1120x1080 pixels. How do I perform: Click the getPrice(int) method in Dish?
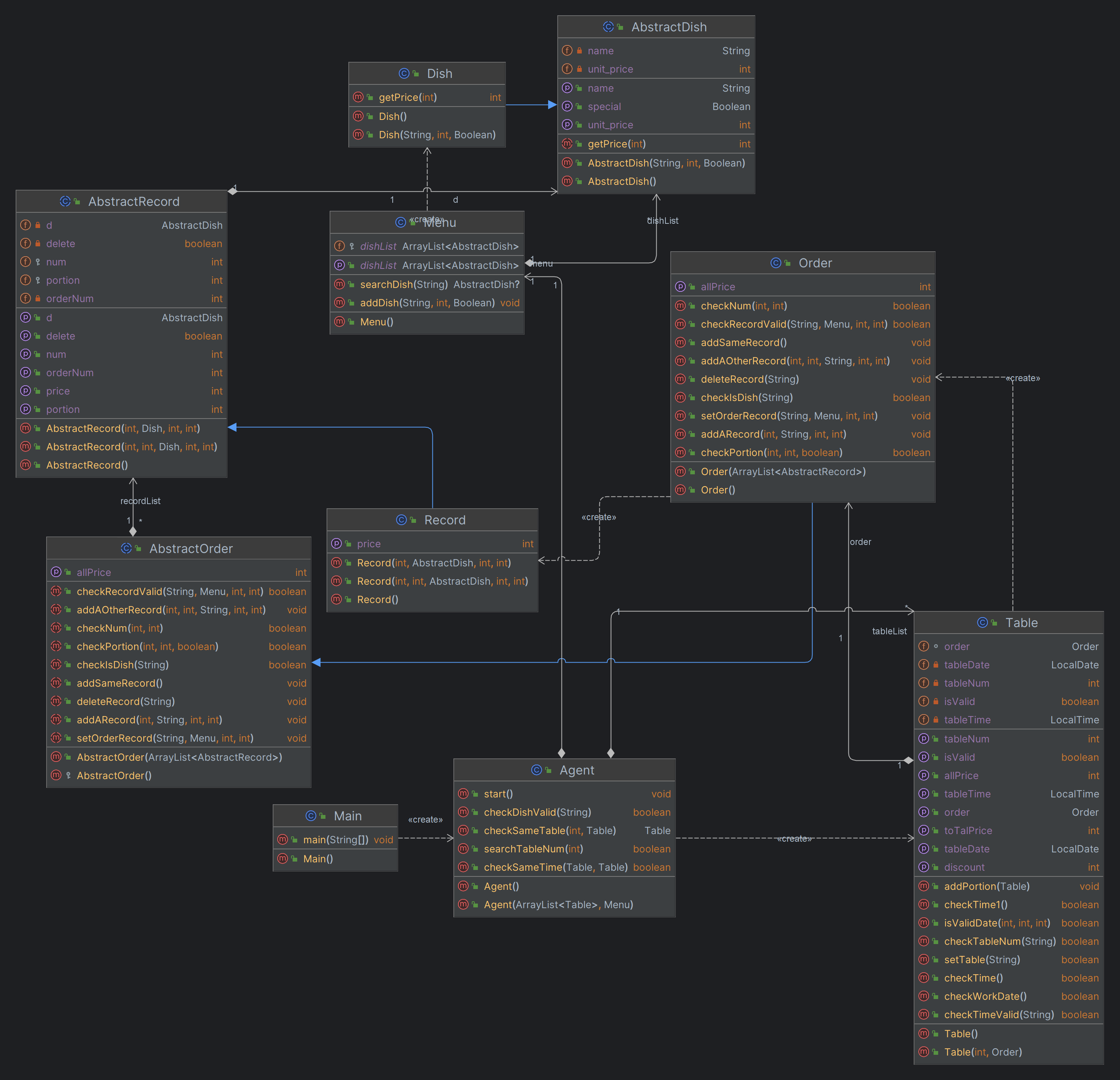pyautogui.click(x=408, y=97)
